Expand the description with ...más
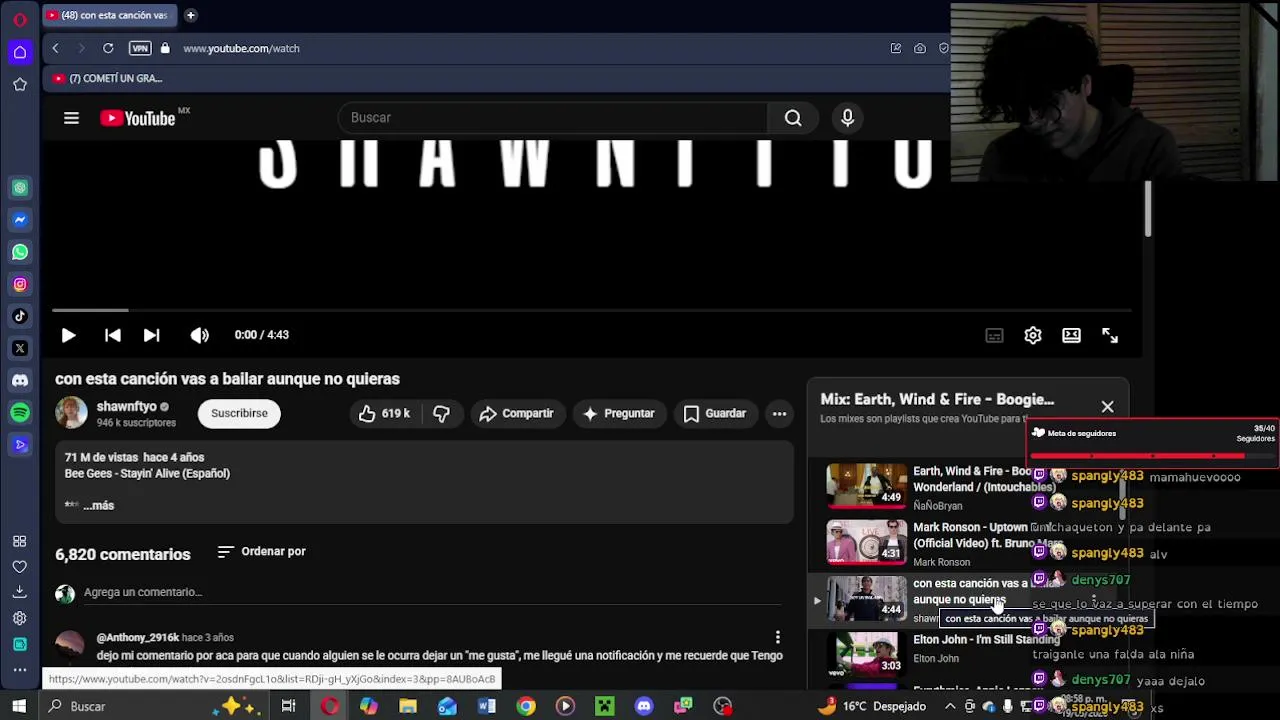The image size is (1280, 720). pos(98,505)
